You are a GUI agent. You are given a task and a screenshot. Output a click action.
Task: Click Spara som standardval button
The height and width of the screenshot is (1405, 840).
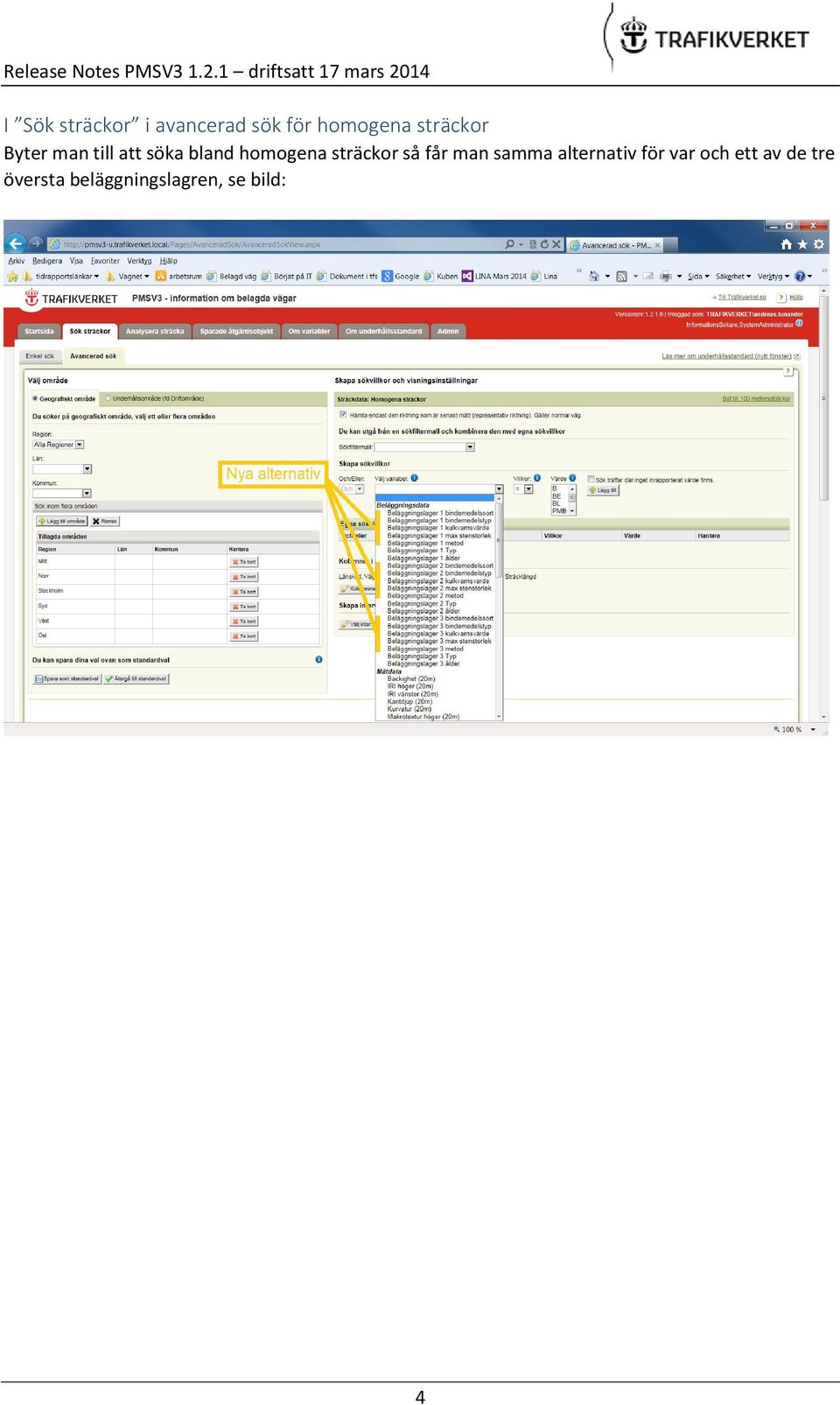tap(67, 678)
